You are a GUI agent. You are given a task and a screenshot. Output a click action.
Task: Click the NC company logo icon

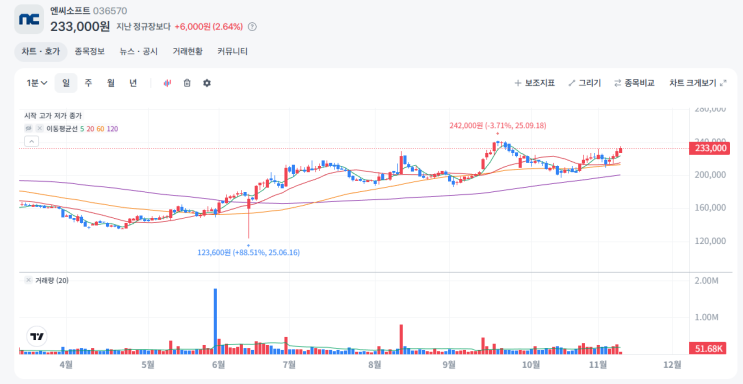(x=29, y=19)
